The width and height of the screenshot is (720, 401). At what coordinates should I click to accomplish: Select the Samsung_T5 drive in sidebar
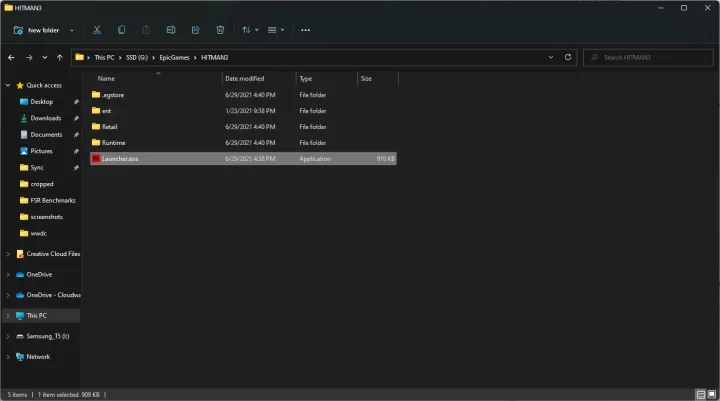[x=48, y=336]
